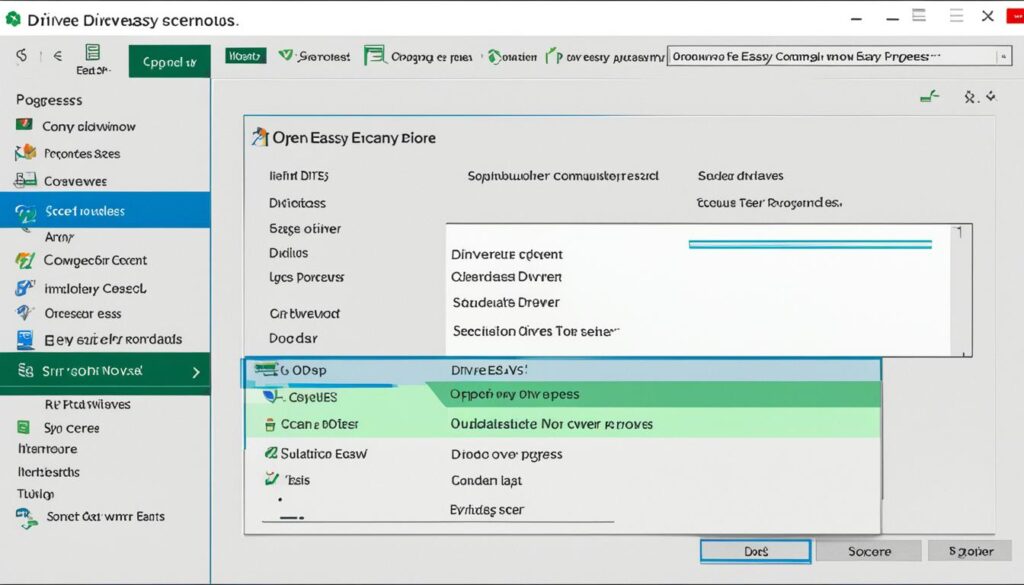Click the icon on the 'Srr soni Novsa' row
1024x585 pixels.
[25, 371]
